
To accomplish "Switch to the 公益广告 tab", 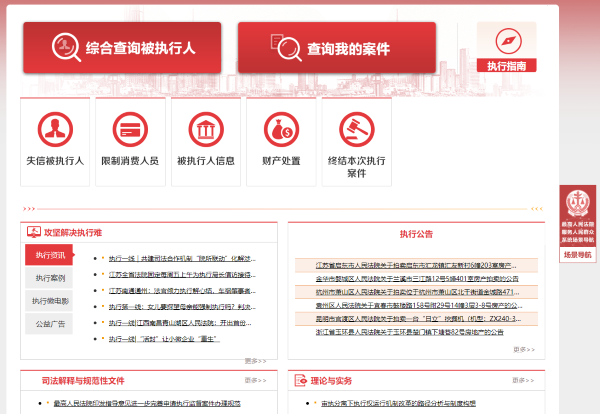I will [49, 324].
